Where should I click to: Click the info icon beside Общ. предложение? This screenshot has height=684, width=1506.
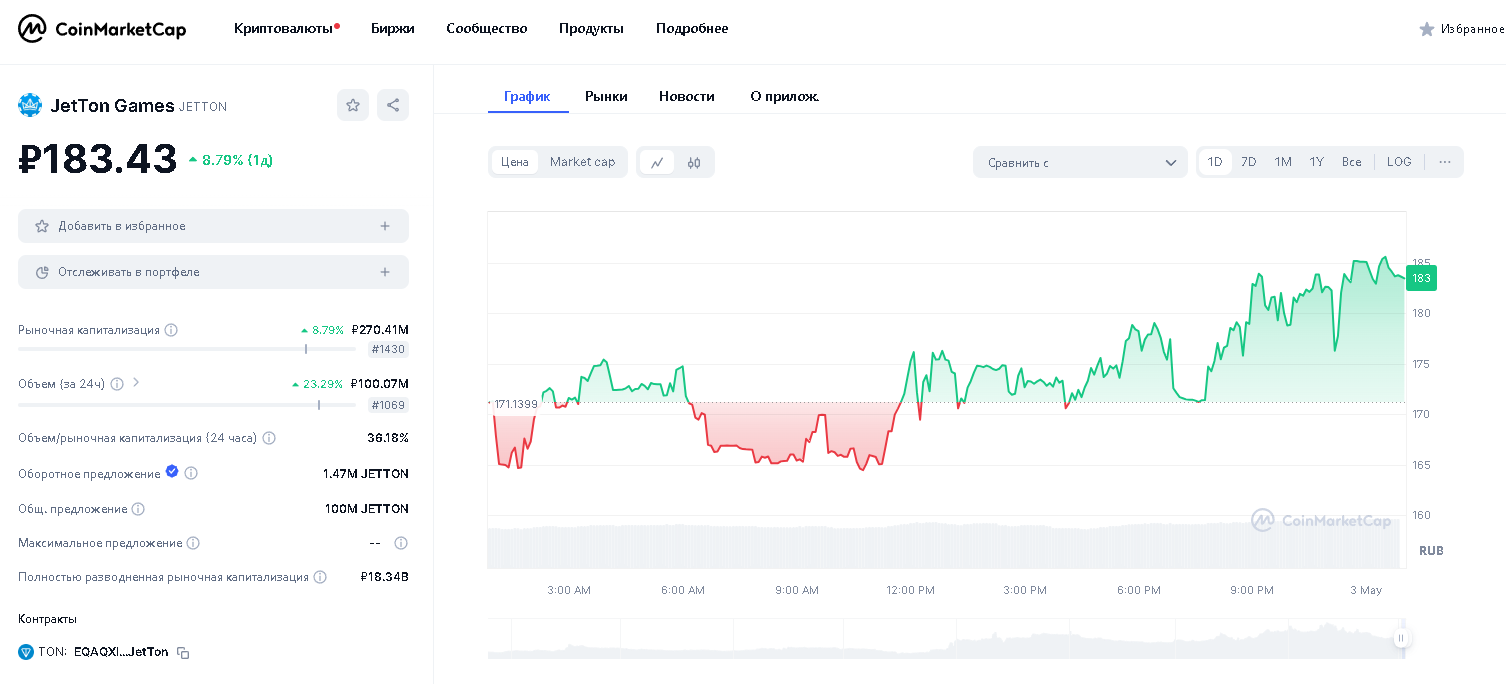coord(138,509)
